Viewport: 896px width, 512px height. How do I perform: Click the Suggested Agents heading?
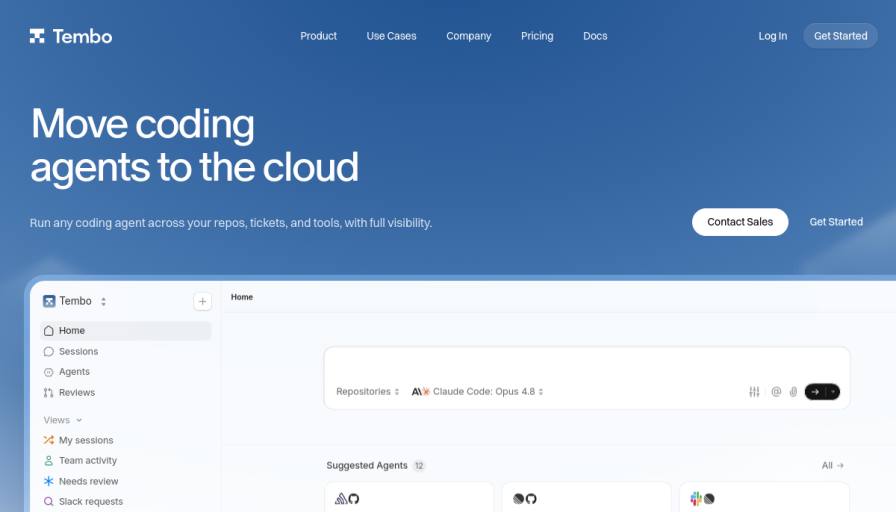click(367, 465)
